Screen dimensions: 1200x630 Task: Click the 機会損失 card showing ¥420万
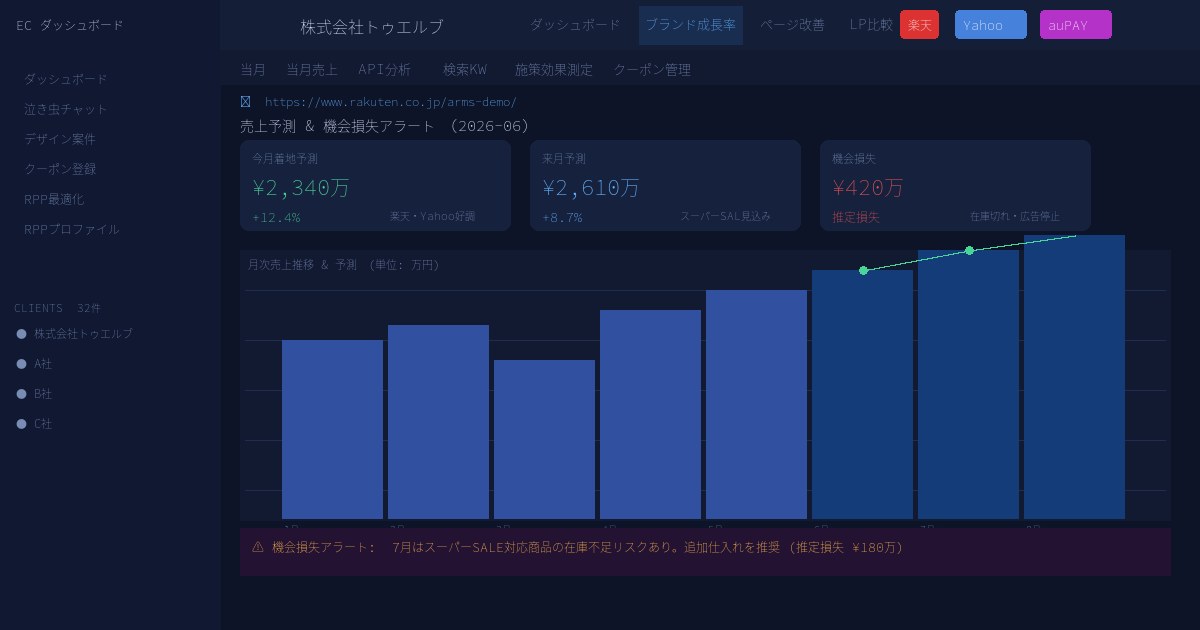(955, 185)
